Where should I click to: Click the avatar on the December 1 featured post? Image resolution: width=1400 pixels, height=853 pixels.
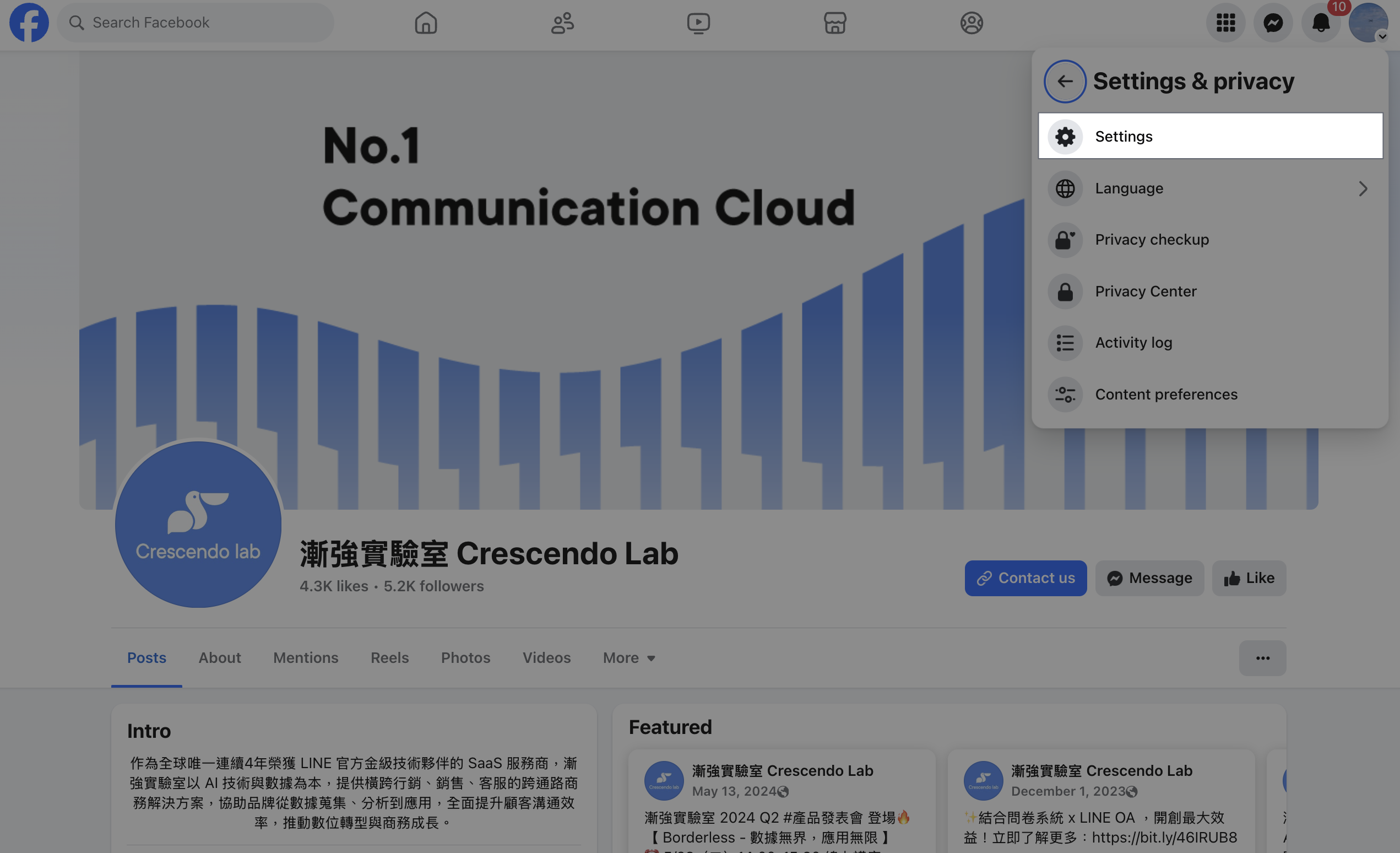[x=983, y=780]
